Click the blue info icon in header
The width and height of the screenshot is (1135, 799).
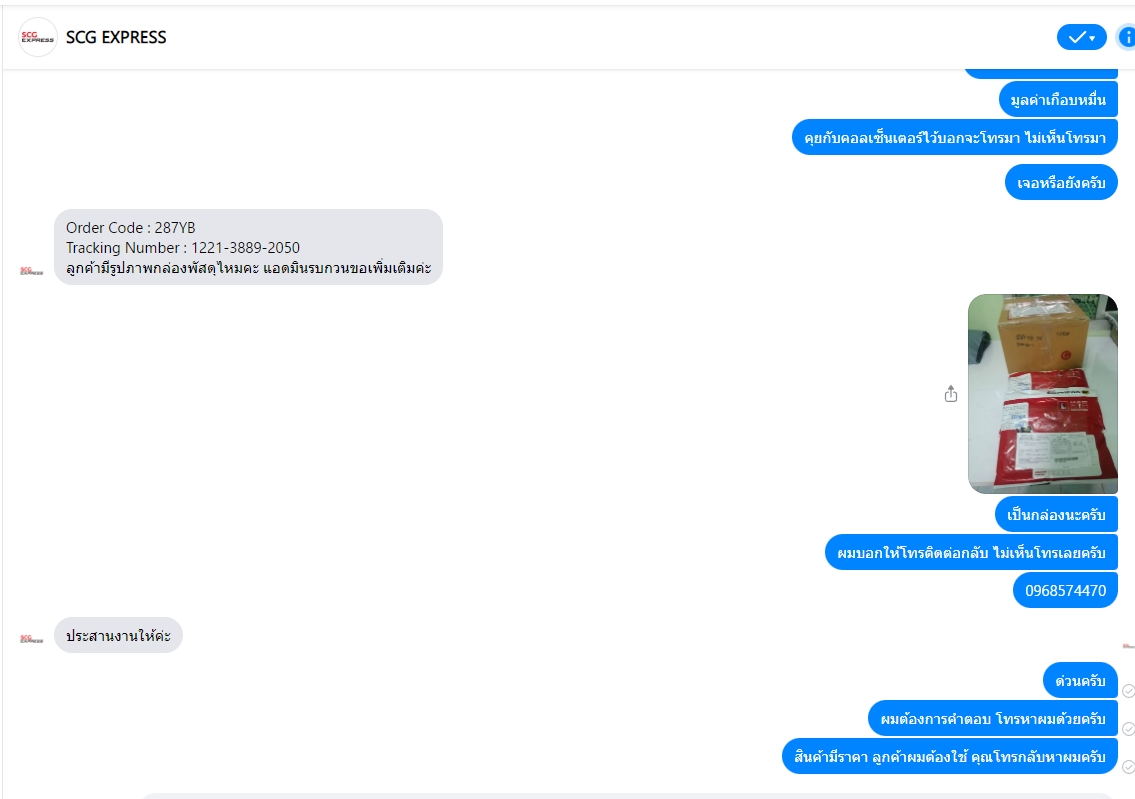[1126, 37]
